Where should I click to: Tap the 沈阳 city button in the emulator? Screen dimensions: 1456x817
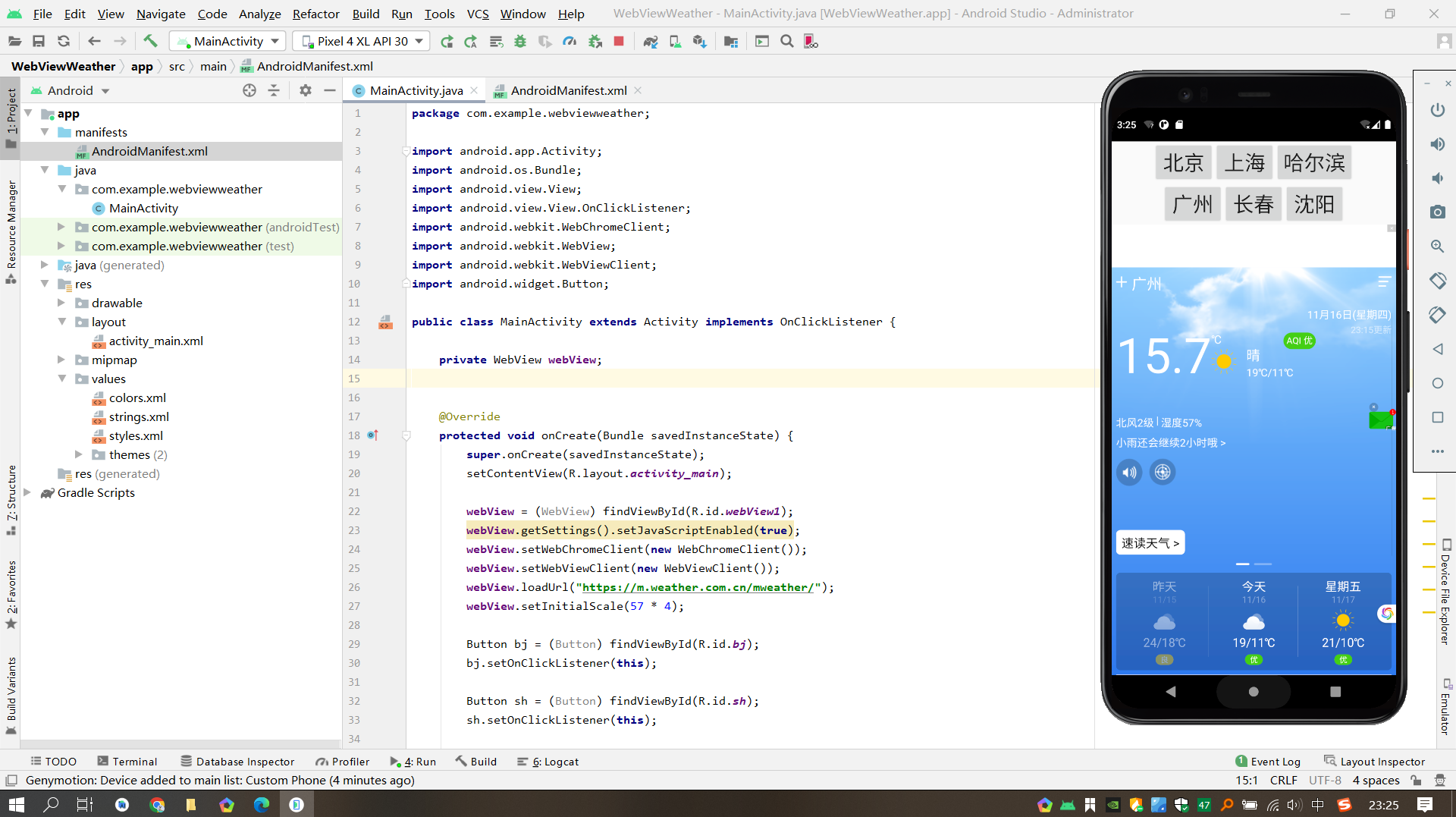click(x=1314, y=203)
